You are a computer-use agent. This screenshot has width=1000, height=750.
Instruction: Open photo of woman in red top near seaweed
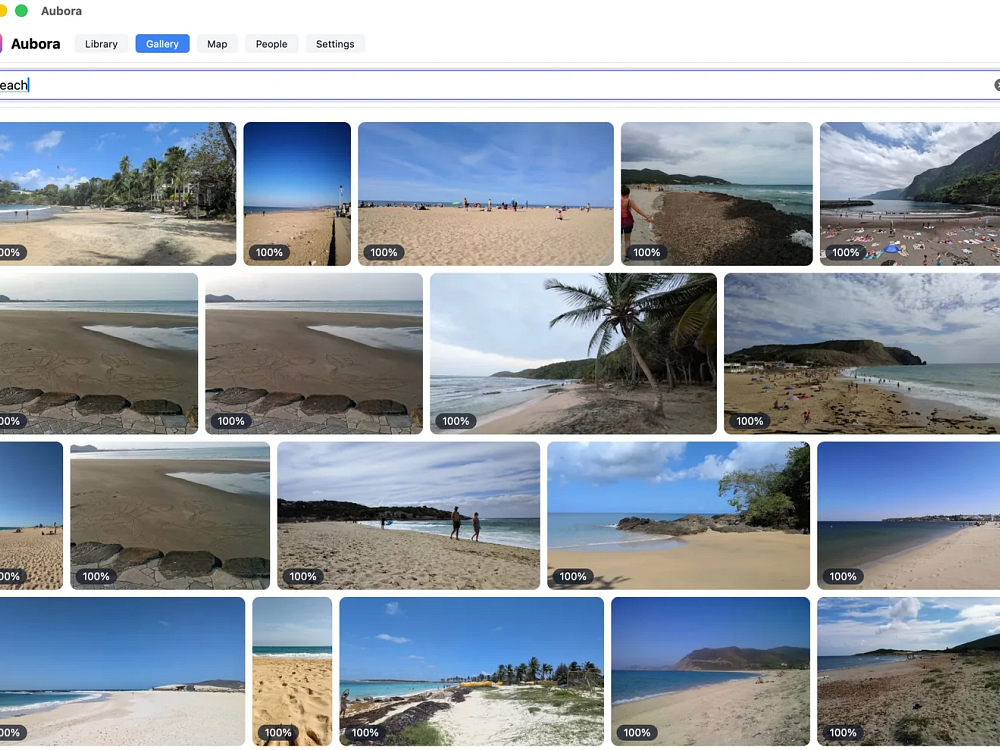click(x=717, y=194)
